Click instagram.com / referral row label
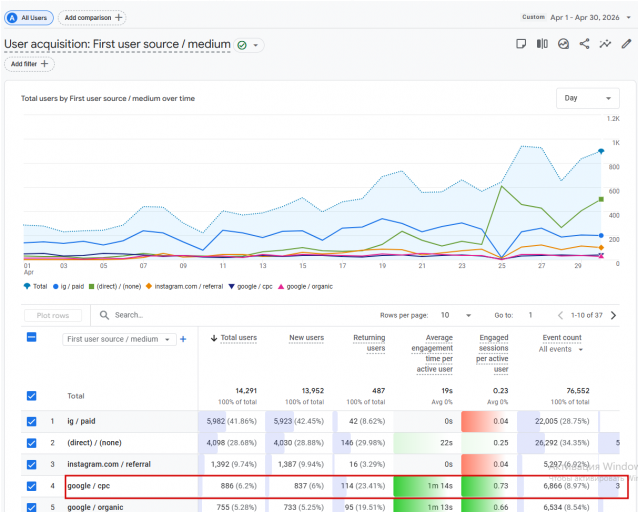Viewport: 638px width, 512px height. click(x=109, y=464)
